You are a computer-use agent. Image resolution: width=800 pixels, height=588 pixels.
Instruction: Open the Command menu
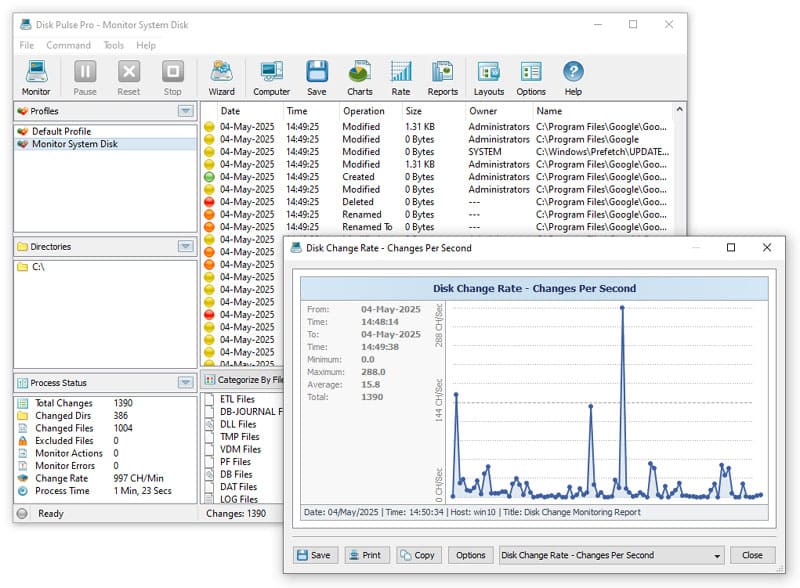point(68,45)
